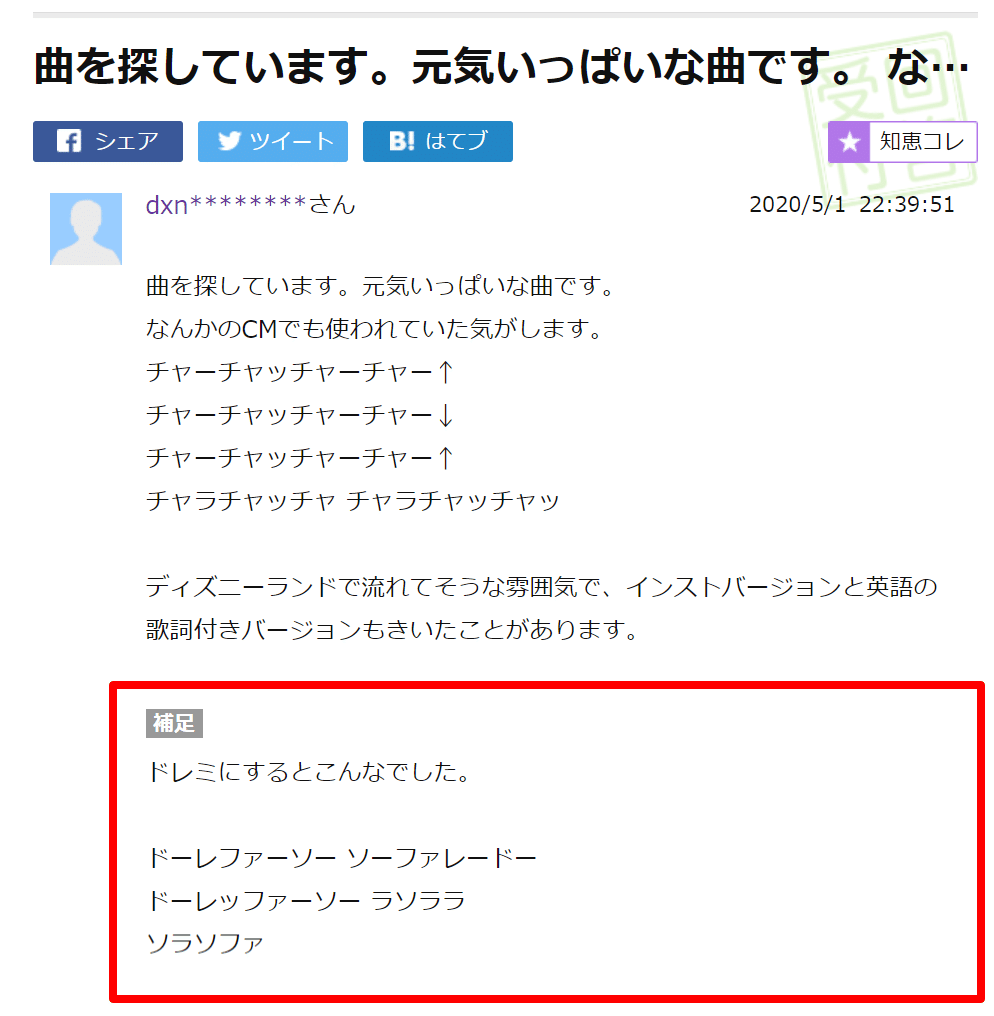Click the question title heading
The width and height of the screenshot is (994, 1016).
[500, 67]
